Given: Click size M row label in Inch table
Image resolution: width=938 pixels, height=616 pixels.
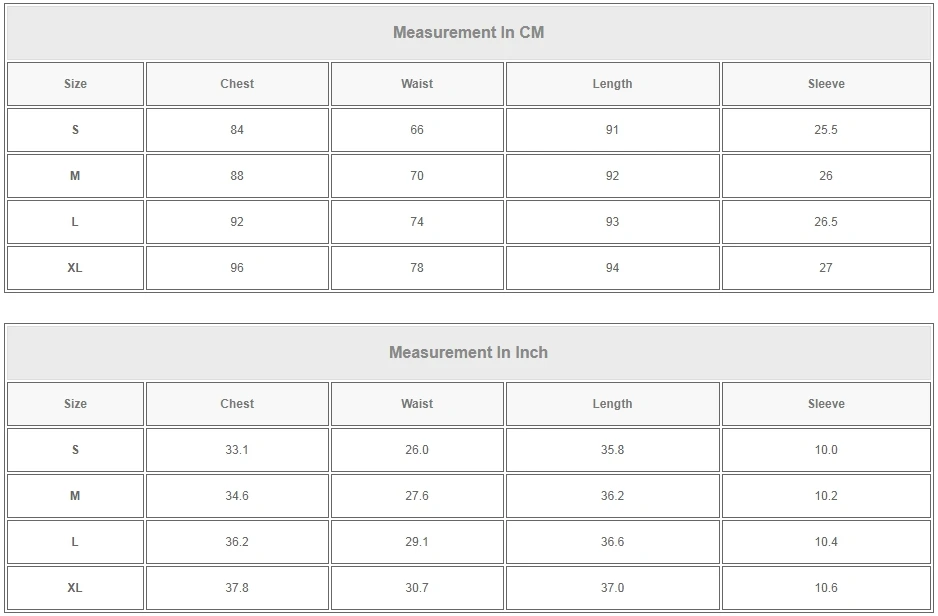Looking at the screenshot, I should tap(75, 496).
